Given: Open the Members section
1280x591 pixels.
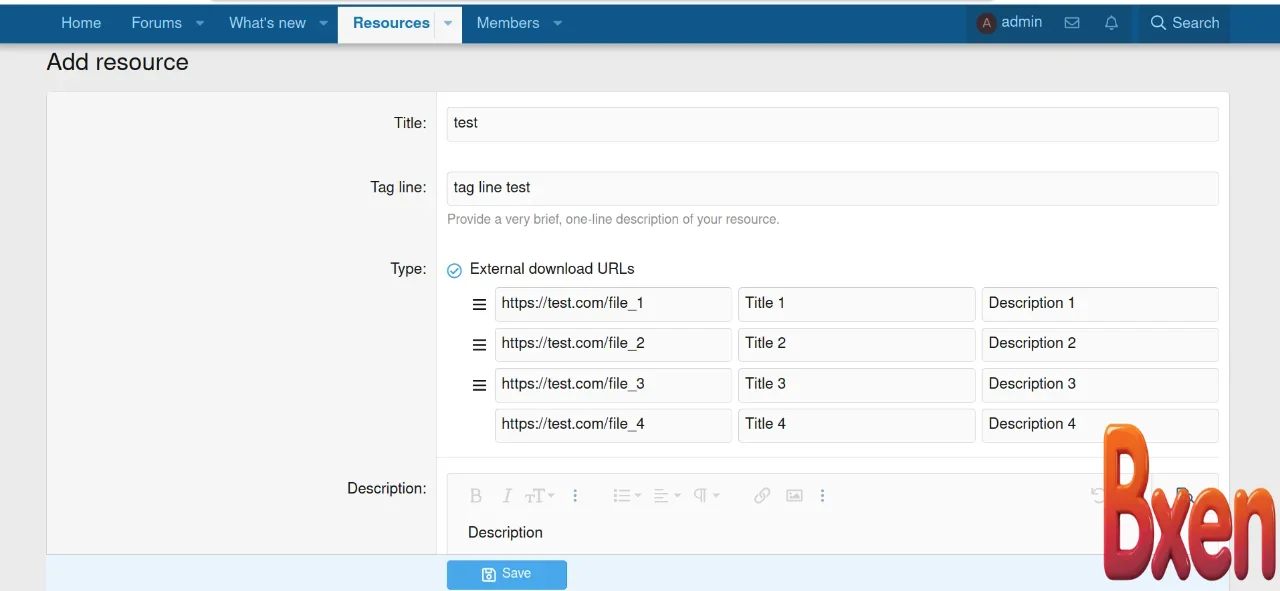Looking at the screenshot, I should pyautogui.click(x=507, y=23).
